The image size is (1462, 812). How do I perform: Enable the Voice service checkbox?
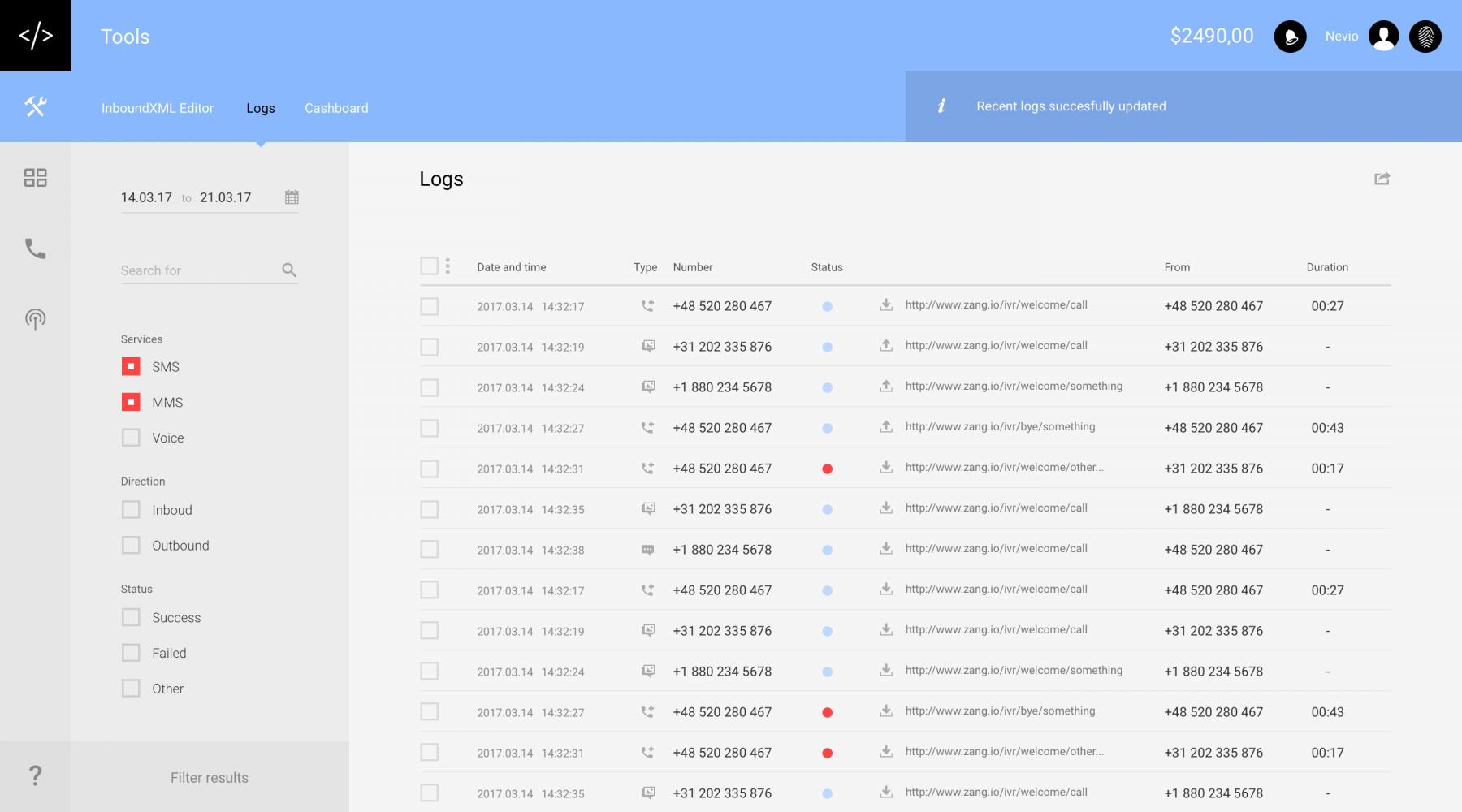[x=131, y=438]
